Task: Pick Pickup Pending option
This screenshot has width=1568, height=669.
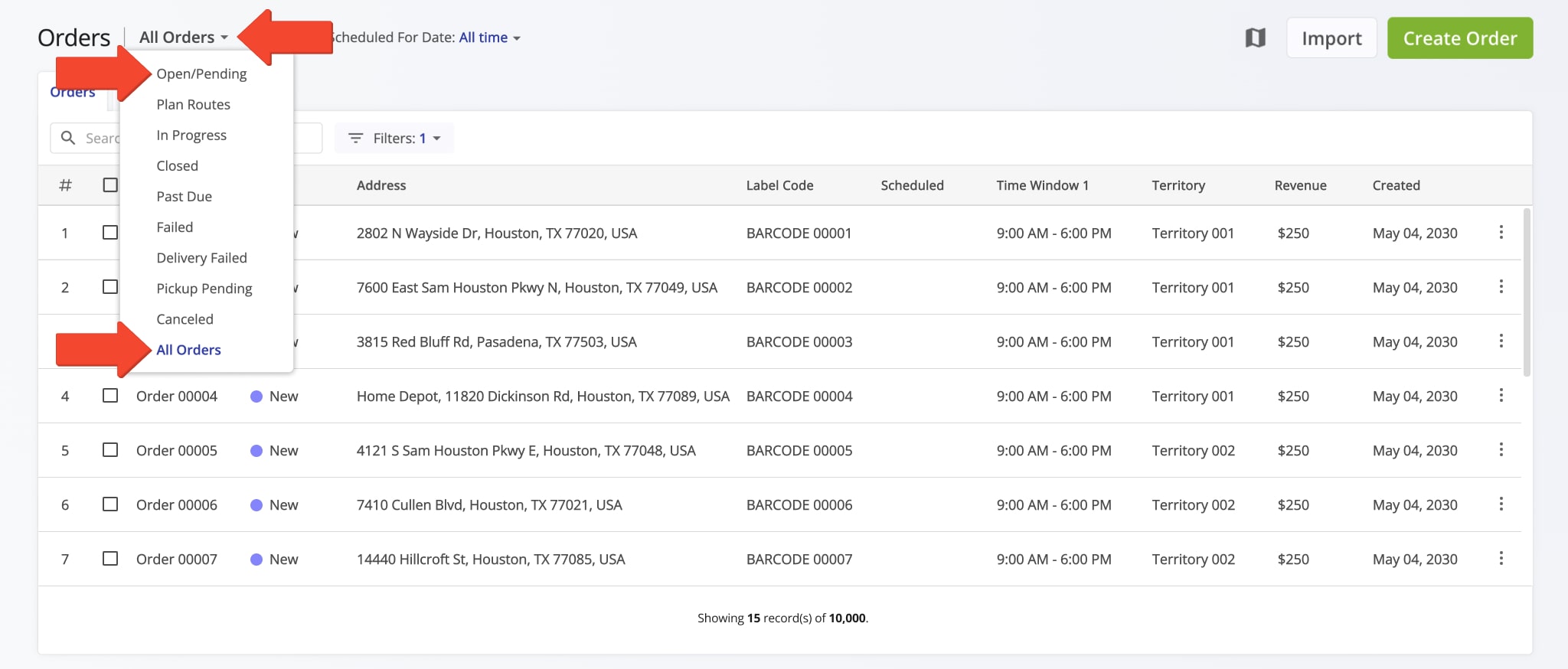Action: point(204,288)
